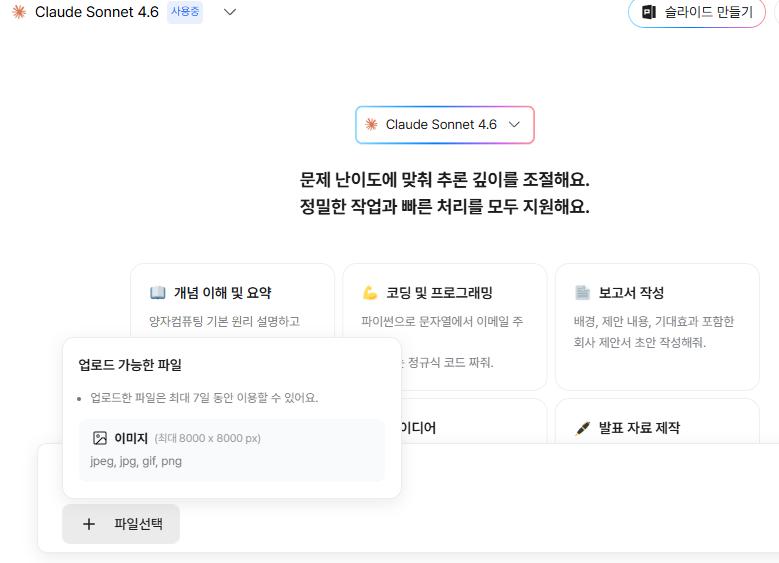
Task: Click the chevron in center model selector
Action: 514,124
